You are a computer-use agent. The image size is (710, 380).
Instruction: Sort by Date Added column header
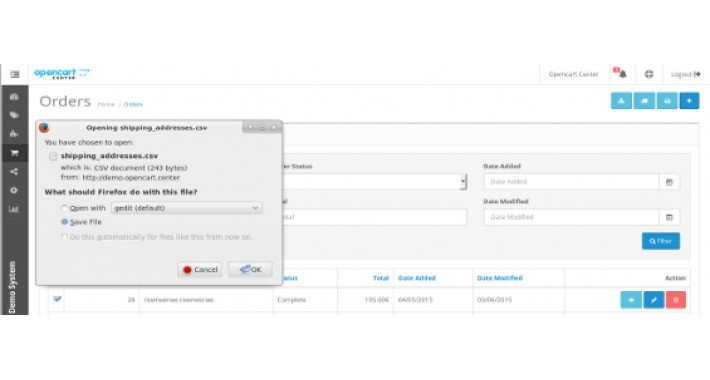(417, 278)
